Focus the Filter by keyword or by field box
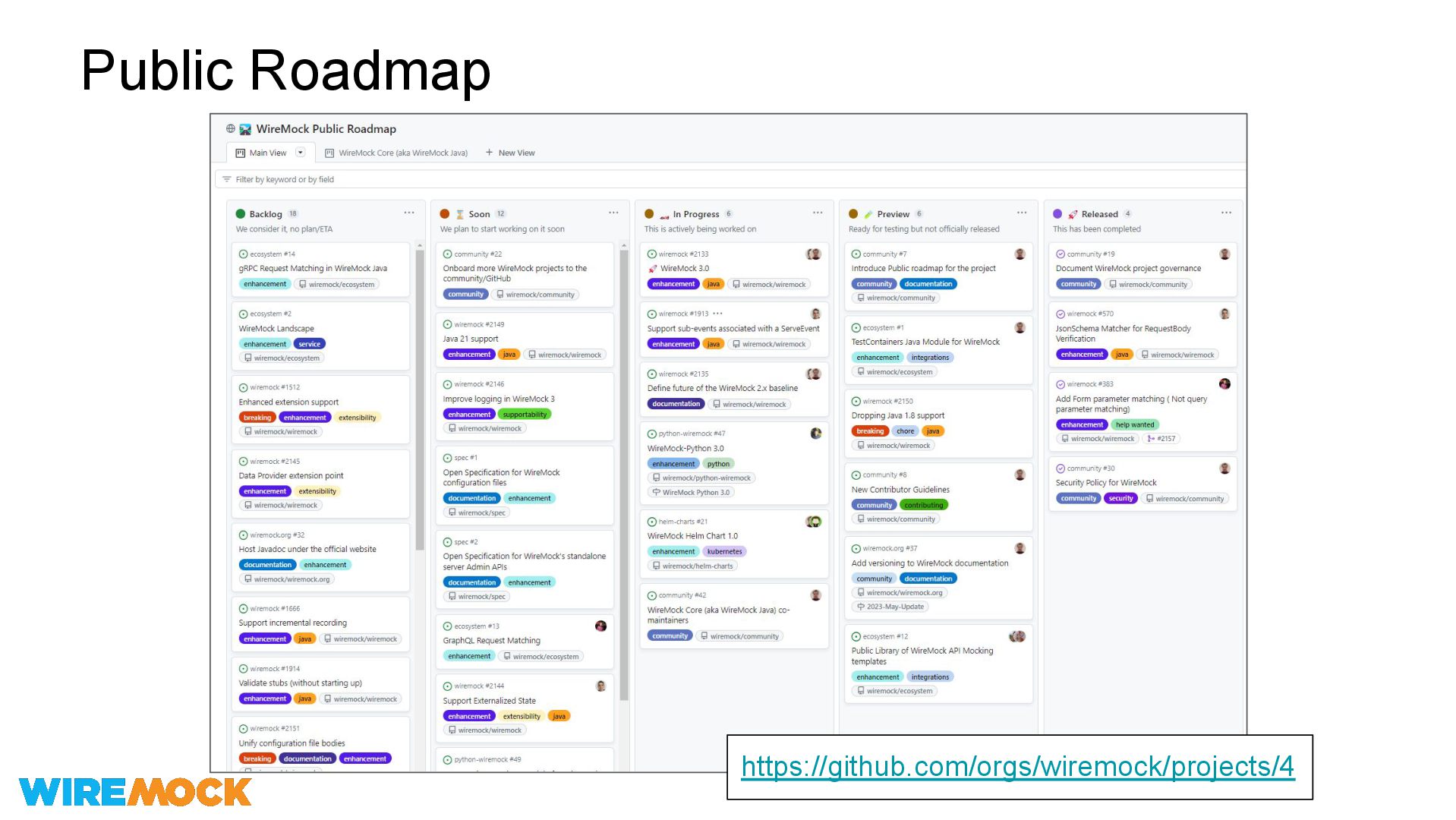Viewport: 1456px width, 820px height. click(x=729, y=179)
